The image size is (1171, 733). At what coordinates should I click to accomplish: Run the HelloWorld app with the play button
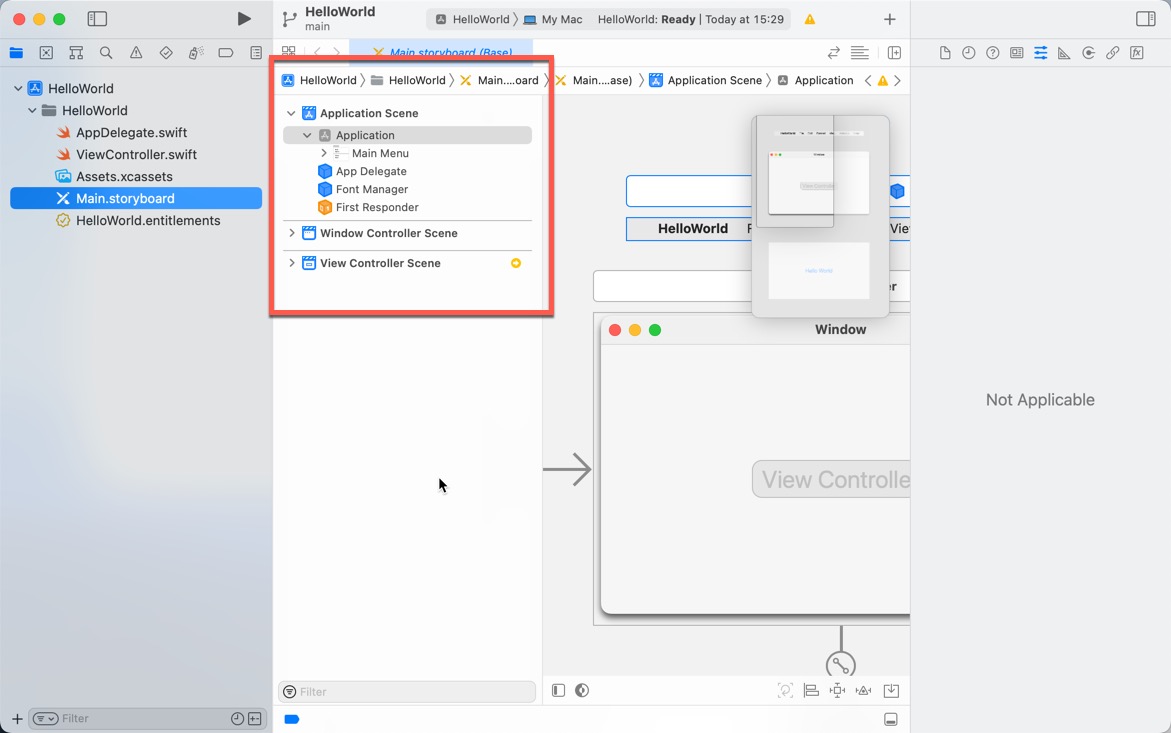point(243,19)
